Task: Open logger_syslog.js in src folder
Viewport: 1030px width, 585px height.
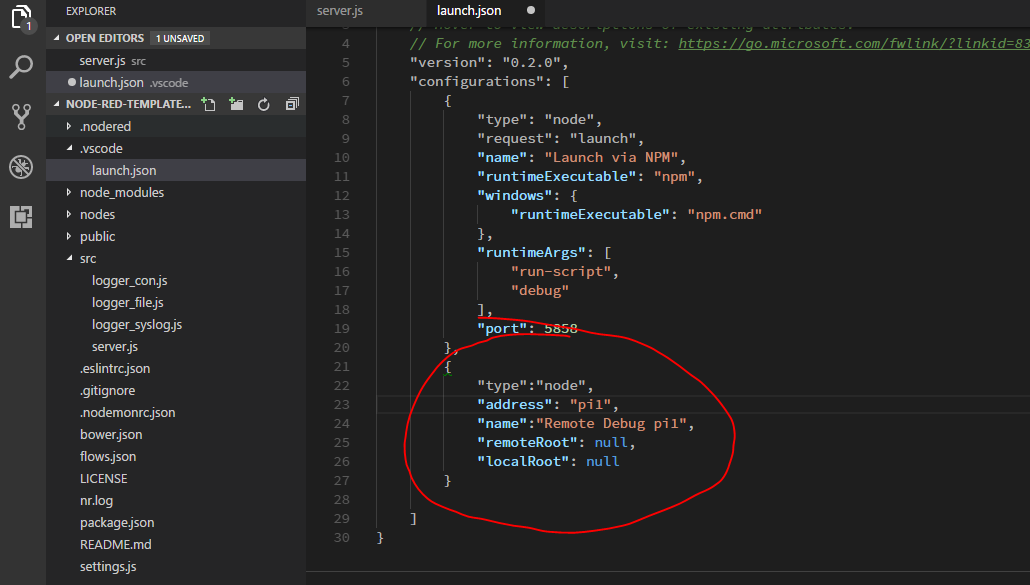Action: pos(136,324)
